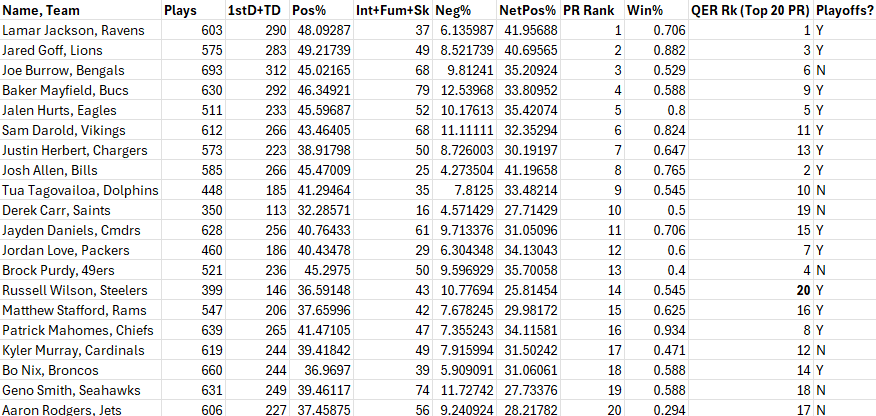The image size is (876, 416).
Task: Select the Jared Goff, Lions cell
Action: point(81,50)
